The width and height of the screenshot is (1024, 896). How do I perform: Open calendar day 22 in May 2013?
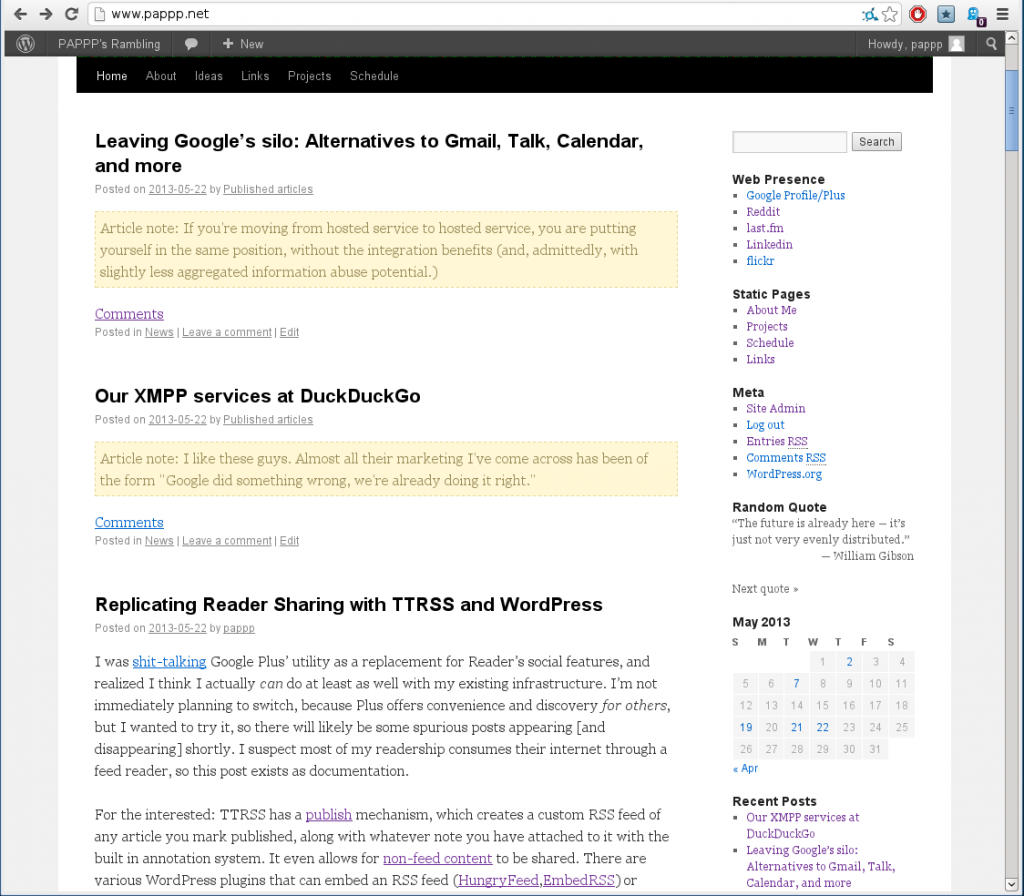(822, 727)
